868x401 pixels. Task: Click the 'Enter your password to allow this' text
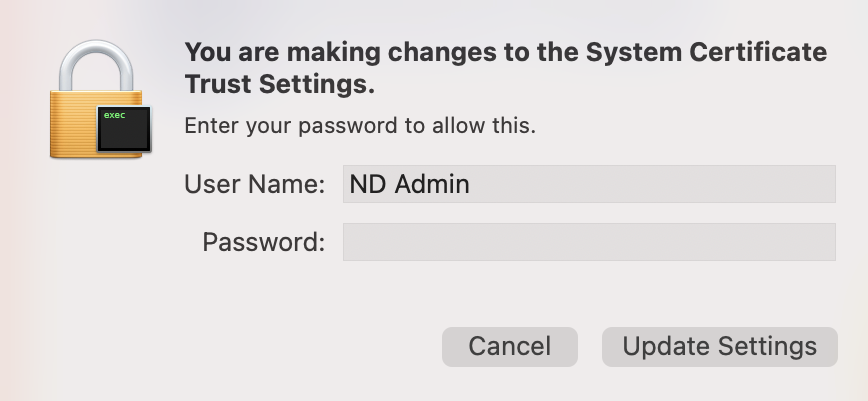tap(360, 126)
